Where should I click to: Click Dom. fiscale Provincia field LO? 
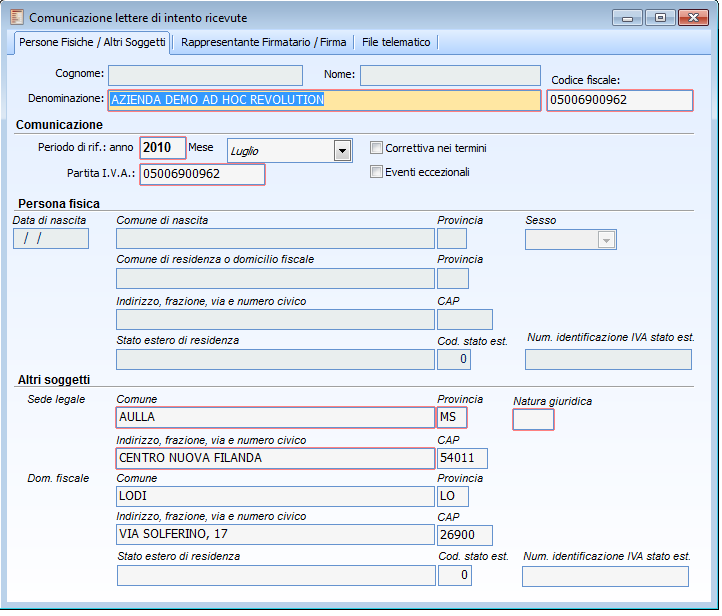click(453, 497)
